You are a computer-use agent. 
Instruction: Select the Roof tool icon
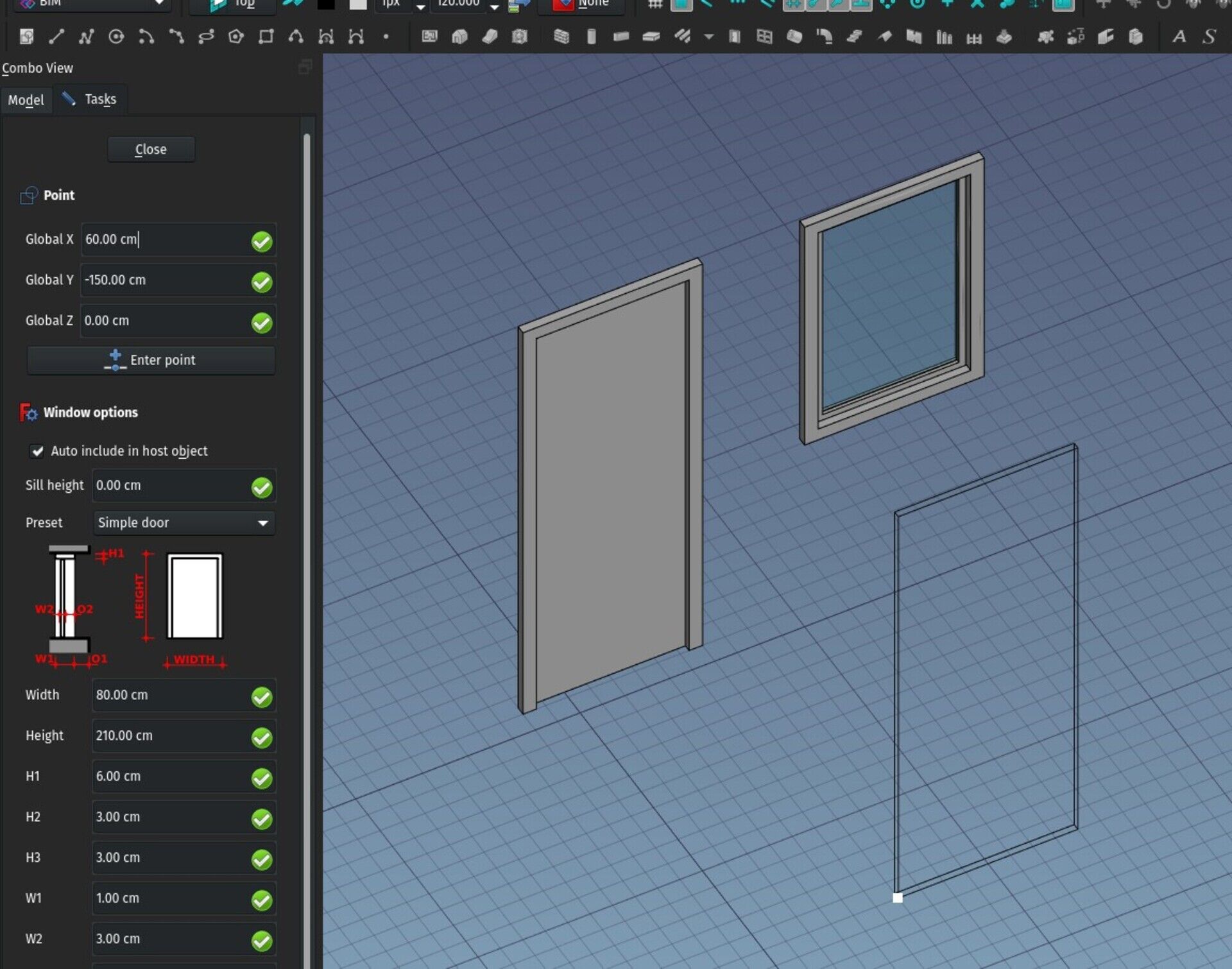point(884,37)
